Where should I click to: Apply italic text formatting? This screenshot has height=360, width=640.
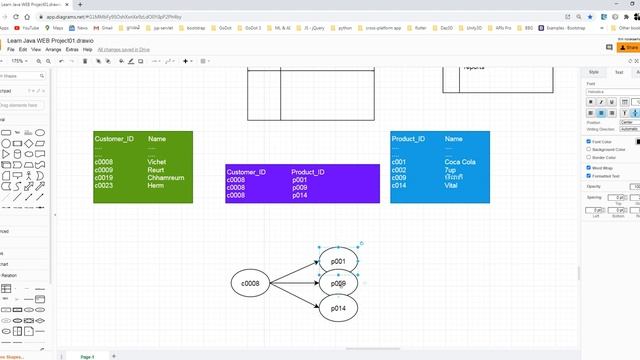(x=601, y=102)
